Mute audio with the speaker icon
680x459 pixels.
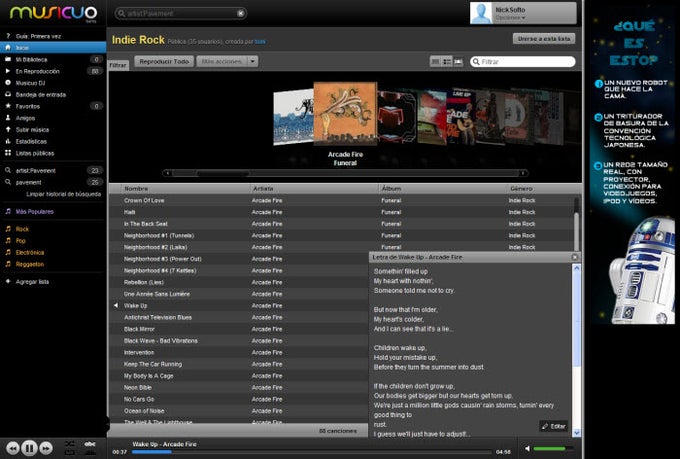[x=527, y=449]
